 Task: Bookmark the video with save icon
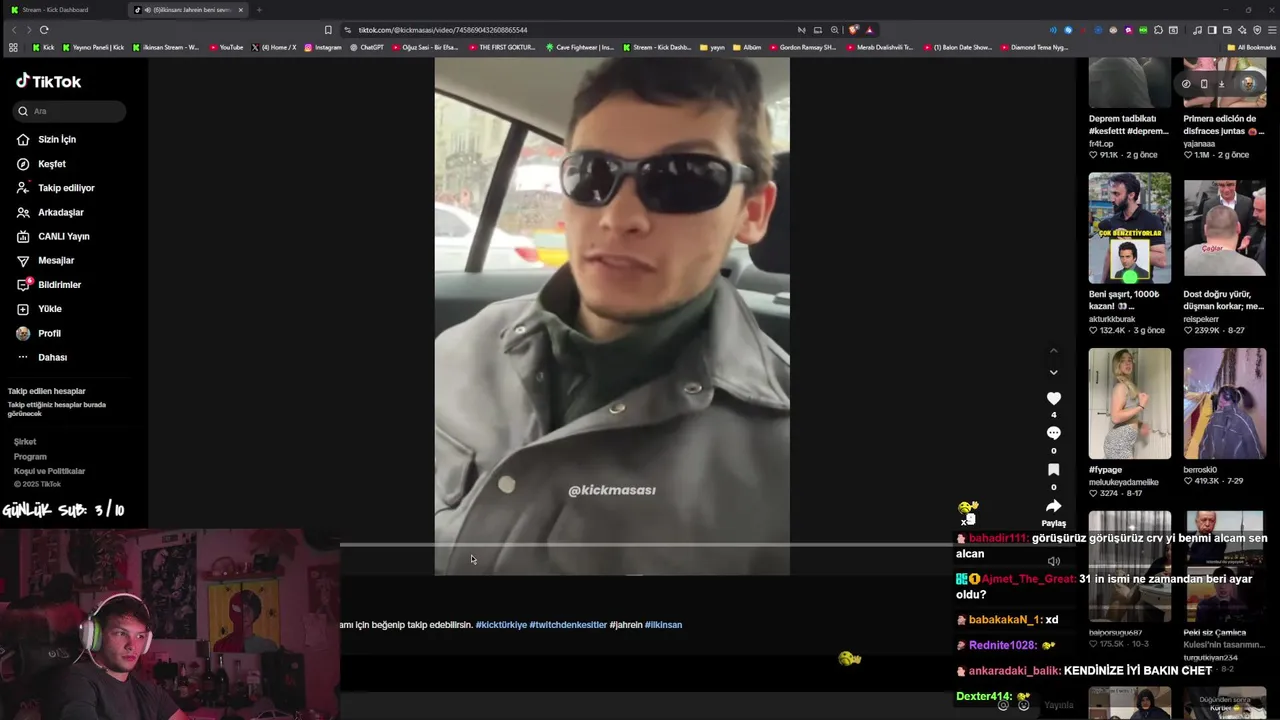point(1053,470)
